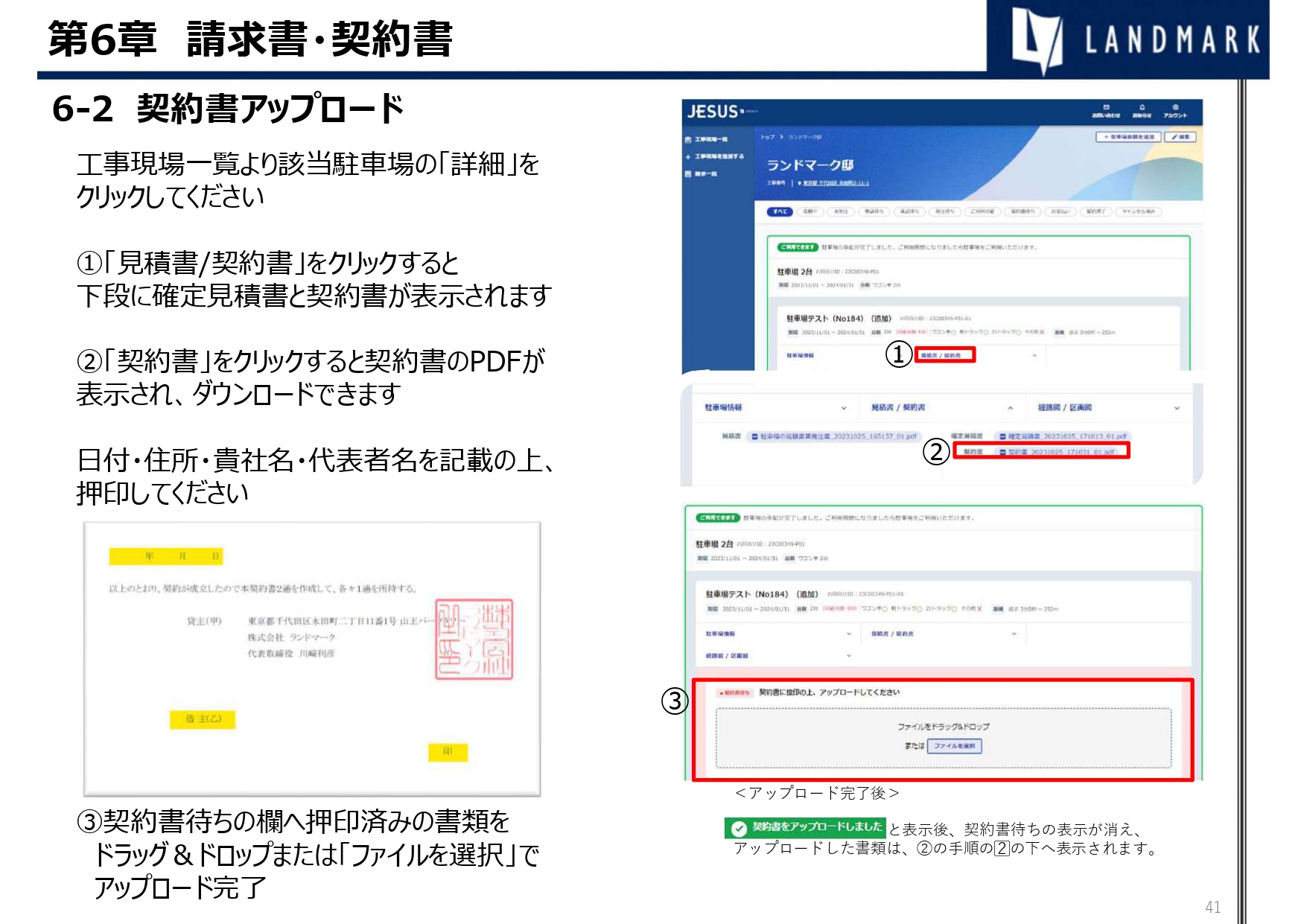The image size is (1307, 924).
Task: Expand 駐車場情報 in the step ① screenshot
Action: (x=800, y=356)
